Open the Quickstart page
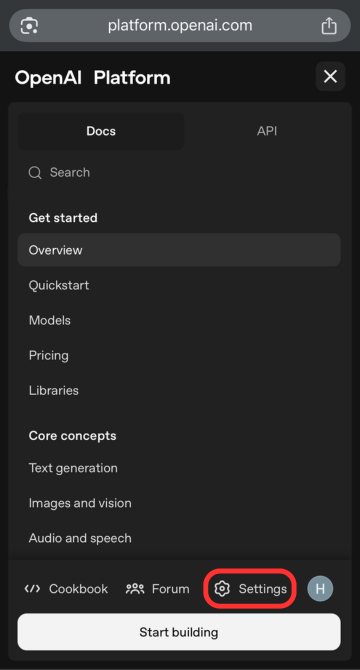 (59, 285)
